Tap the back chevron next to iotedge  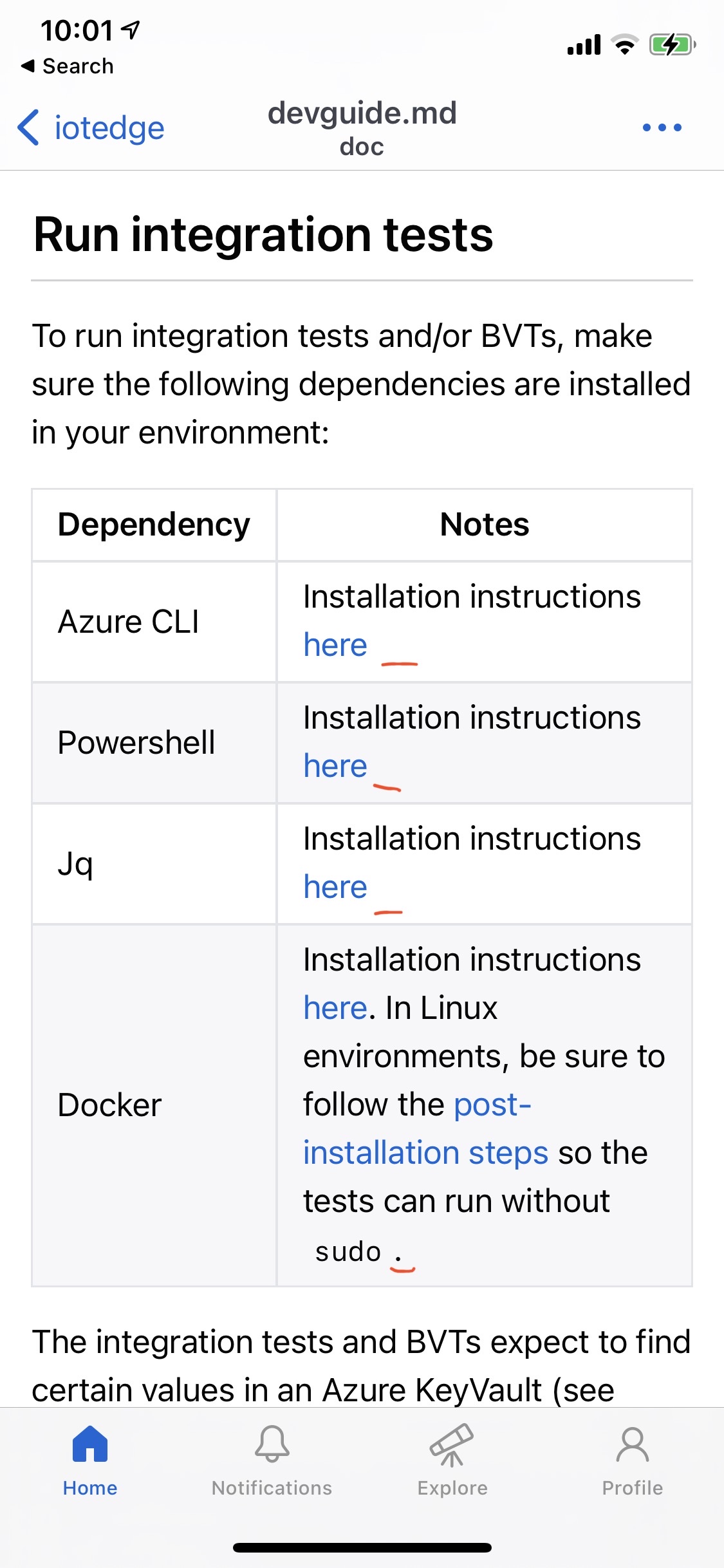[x=28, y=127]
